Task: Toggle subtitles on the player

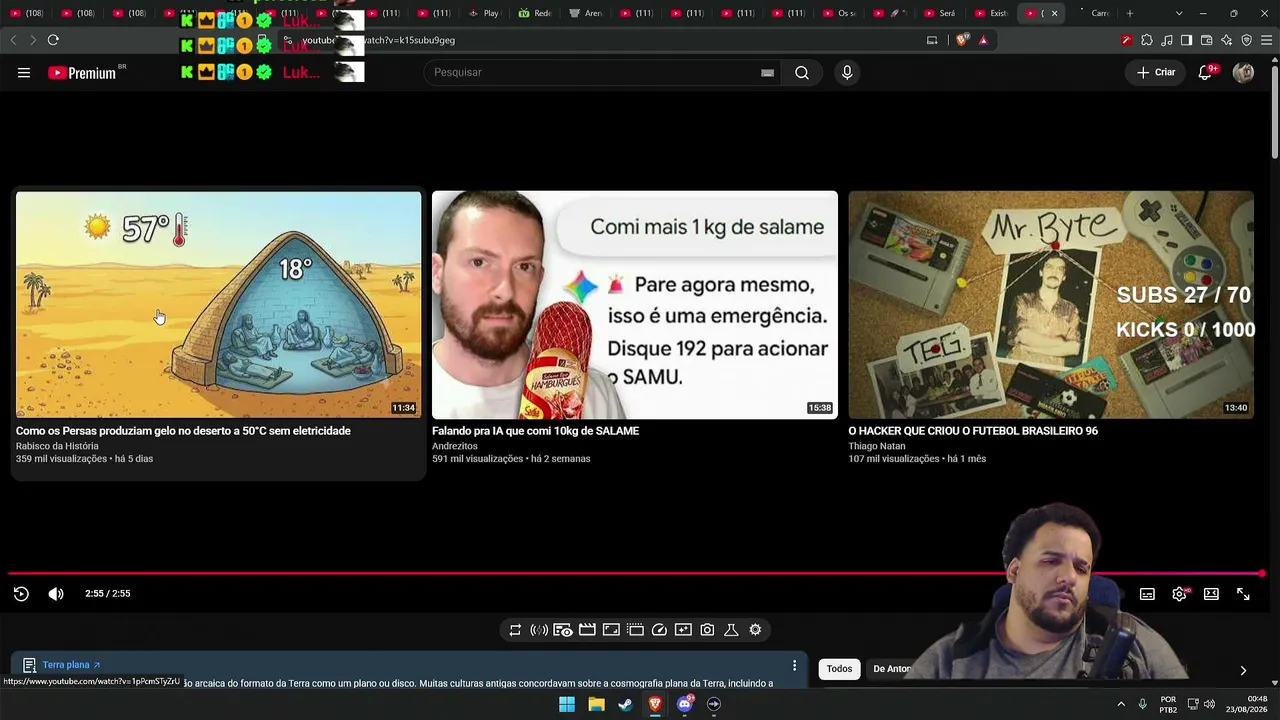Action: pyautogui.click(x=1147, y=594)
